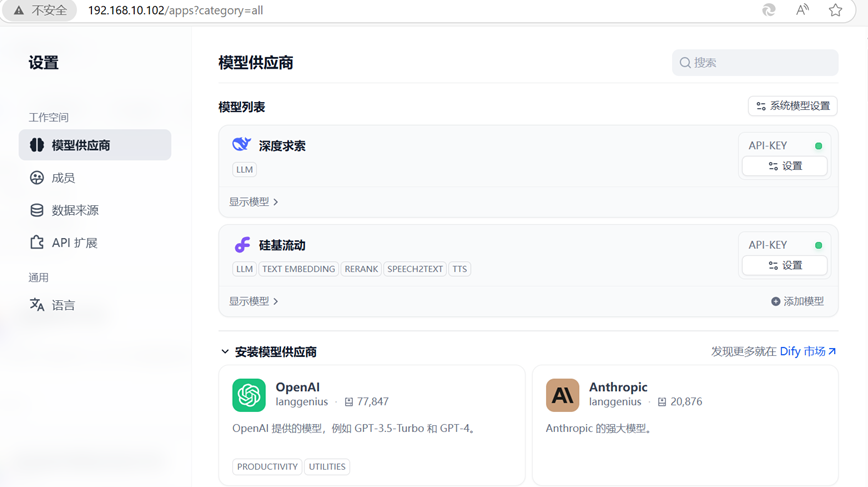Expand 显示模型 under 深度求索
This screenshot has width=868, height=487.
(254, 202)
